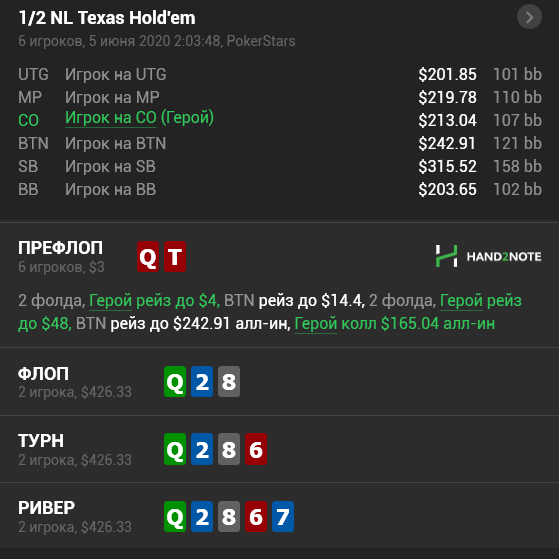559x559 pixels.
Task: Click red 6 card on the turn row
Action: point(256,449)
